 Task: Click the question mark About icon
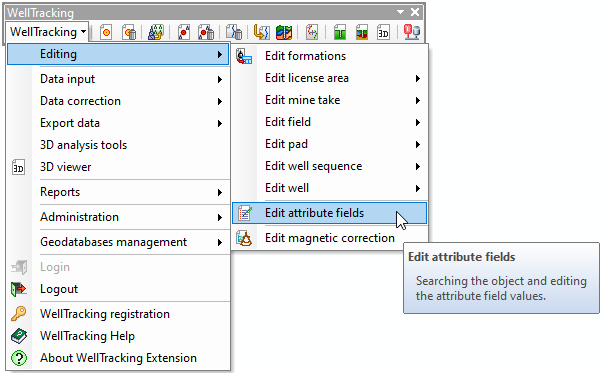18,358
